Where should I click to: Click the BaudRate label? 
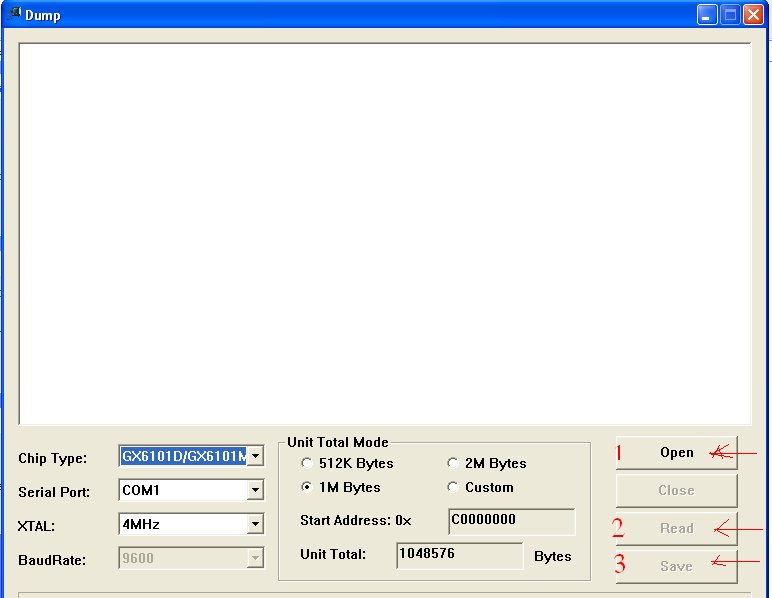point(52,560)
